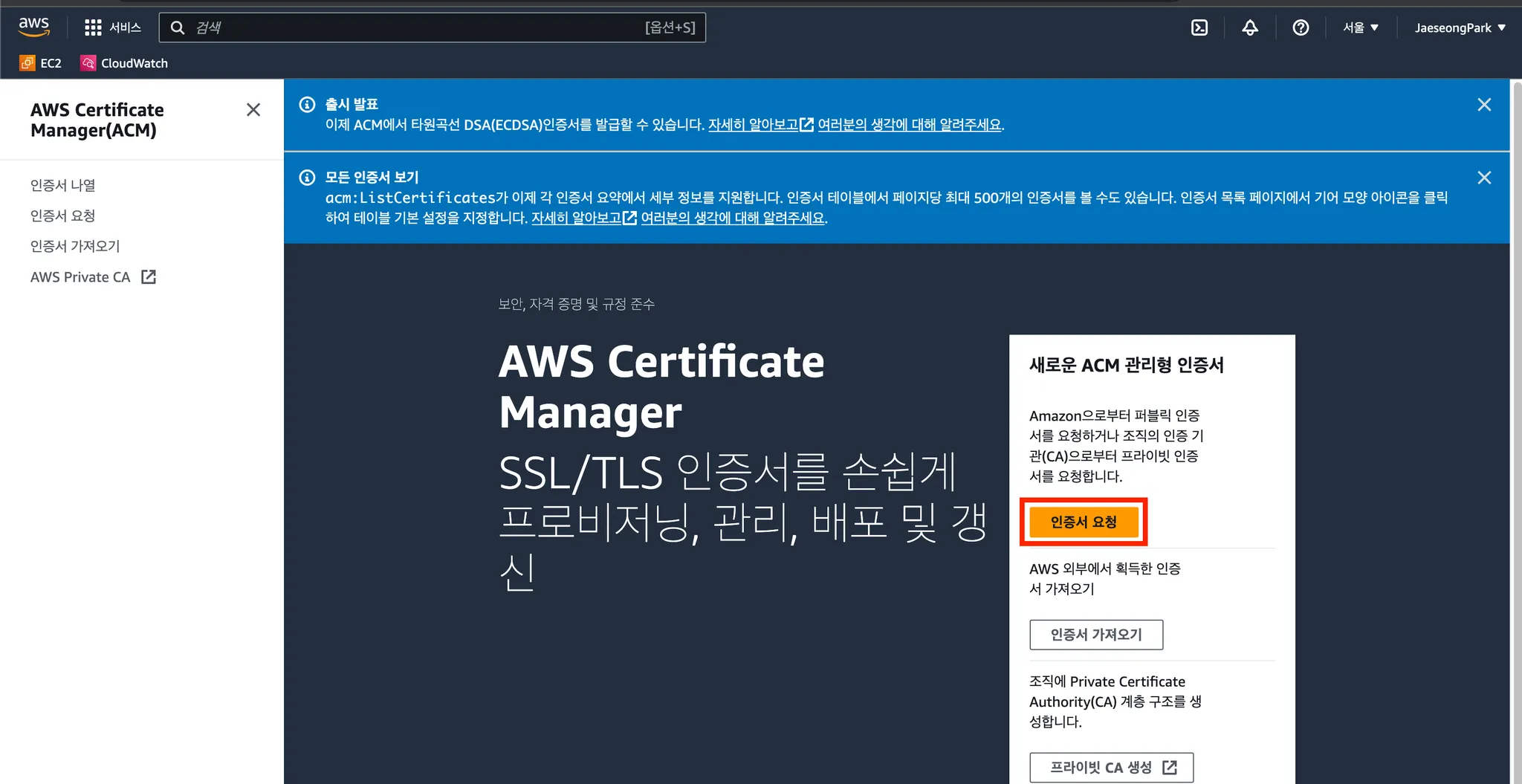Open AWS Private CA external link
The image size is (1522, 784).
(x=93, y=277)
